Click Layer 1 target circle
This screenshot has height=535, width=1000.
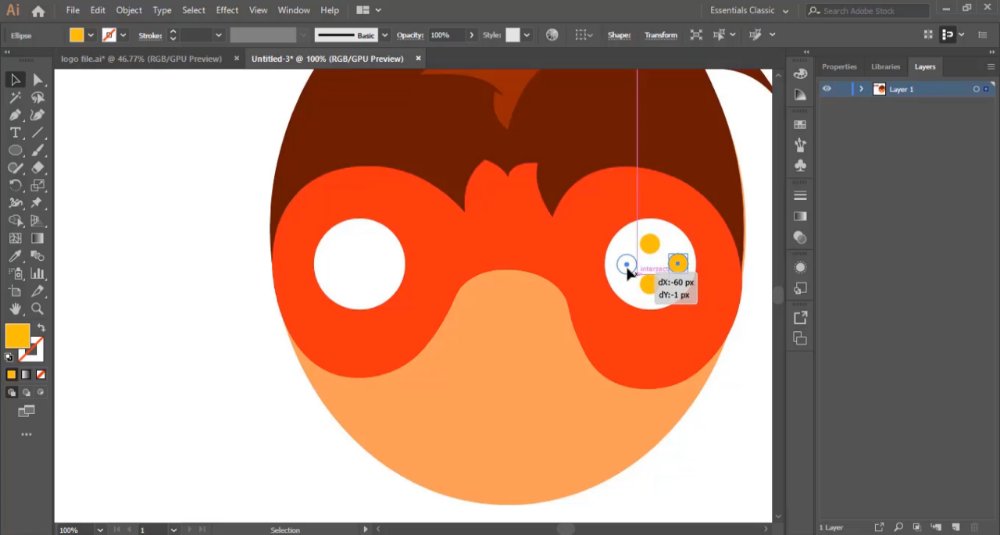coord(976,89)
